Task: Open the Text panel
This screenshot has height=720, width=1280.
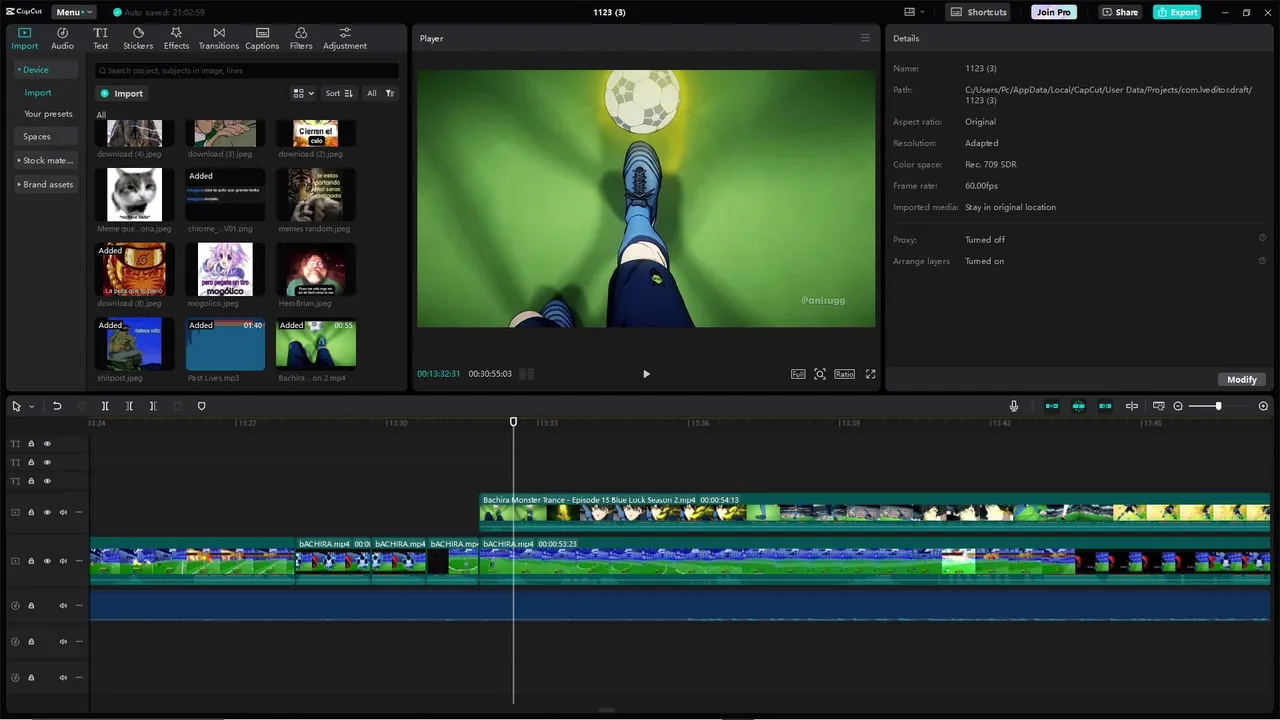Action: [x=100, y=38]
